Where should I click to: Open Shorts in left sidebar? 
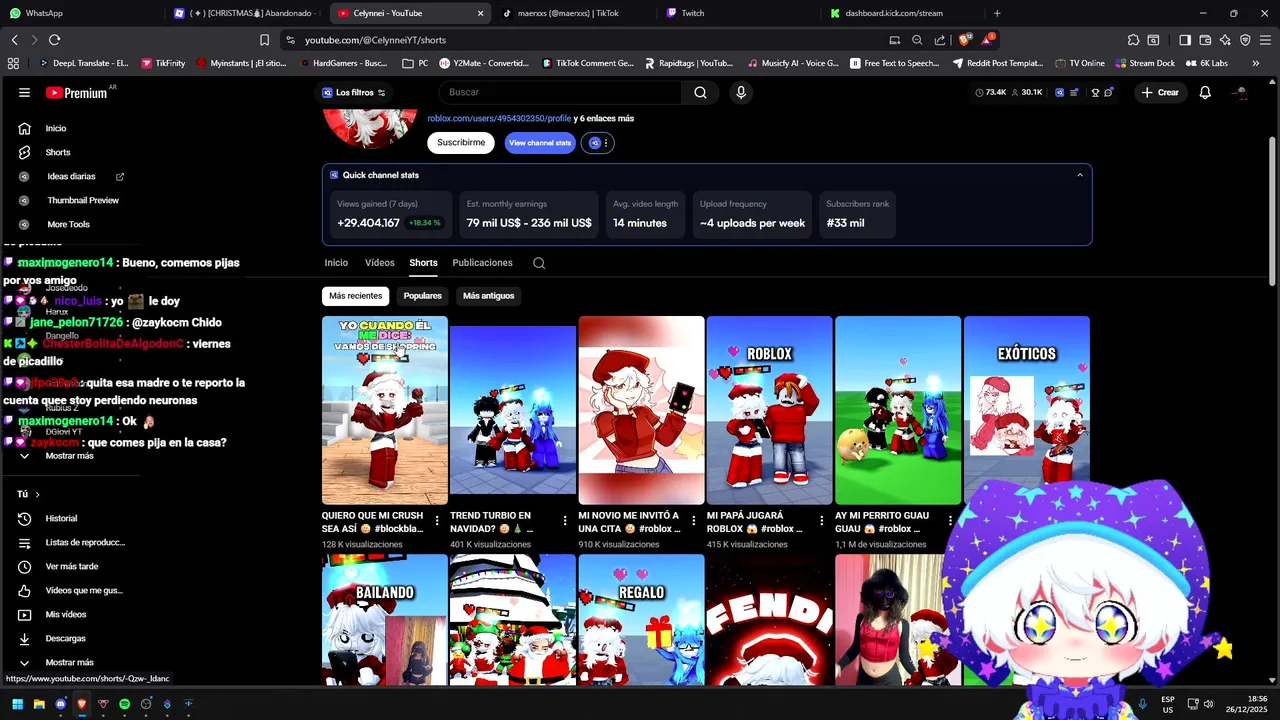[58, 152]
